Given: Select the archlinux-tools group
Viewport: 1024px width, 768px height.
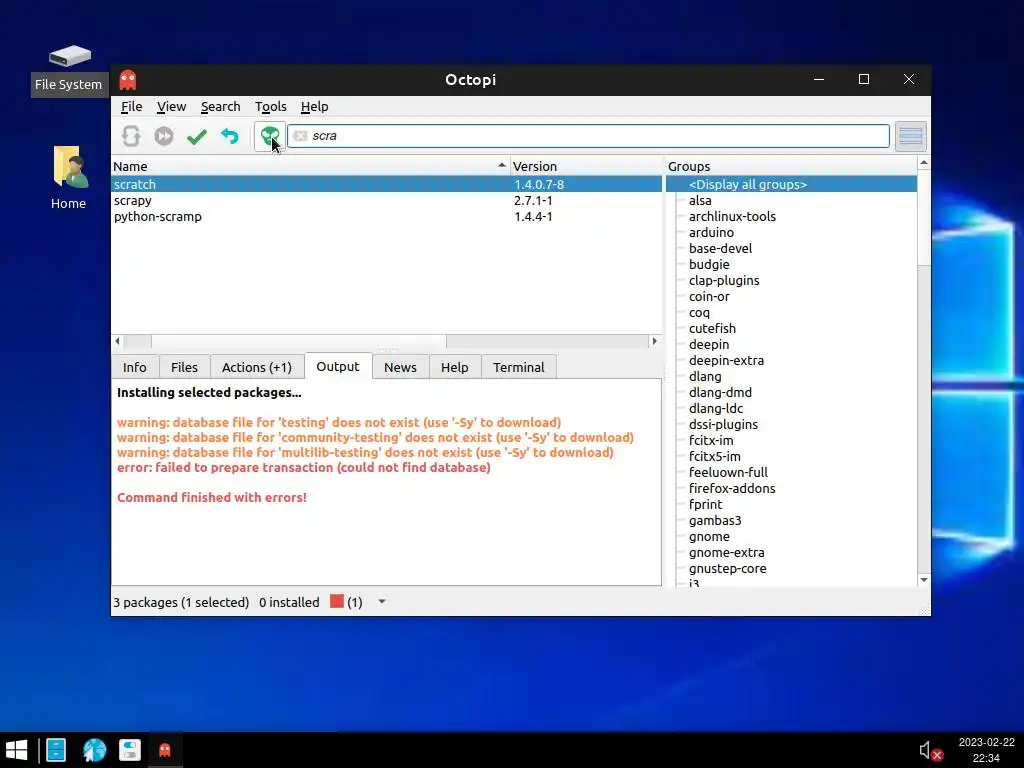Looking at the screenshot, I should [x=732, y=216].
